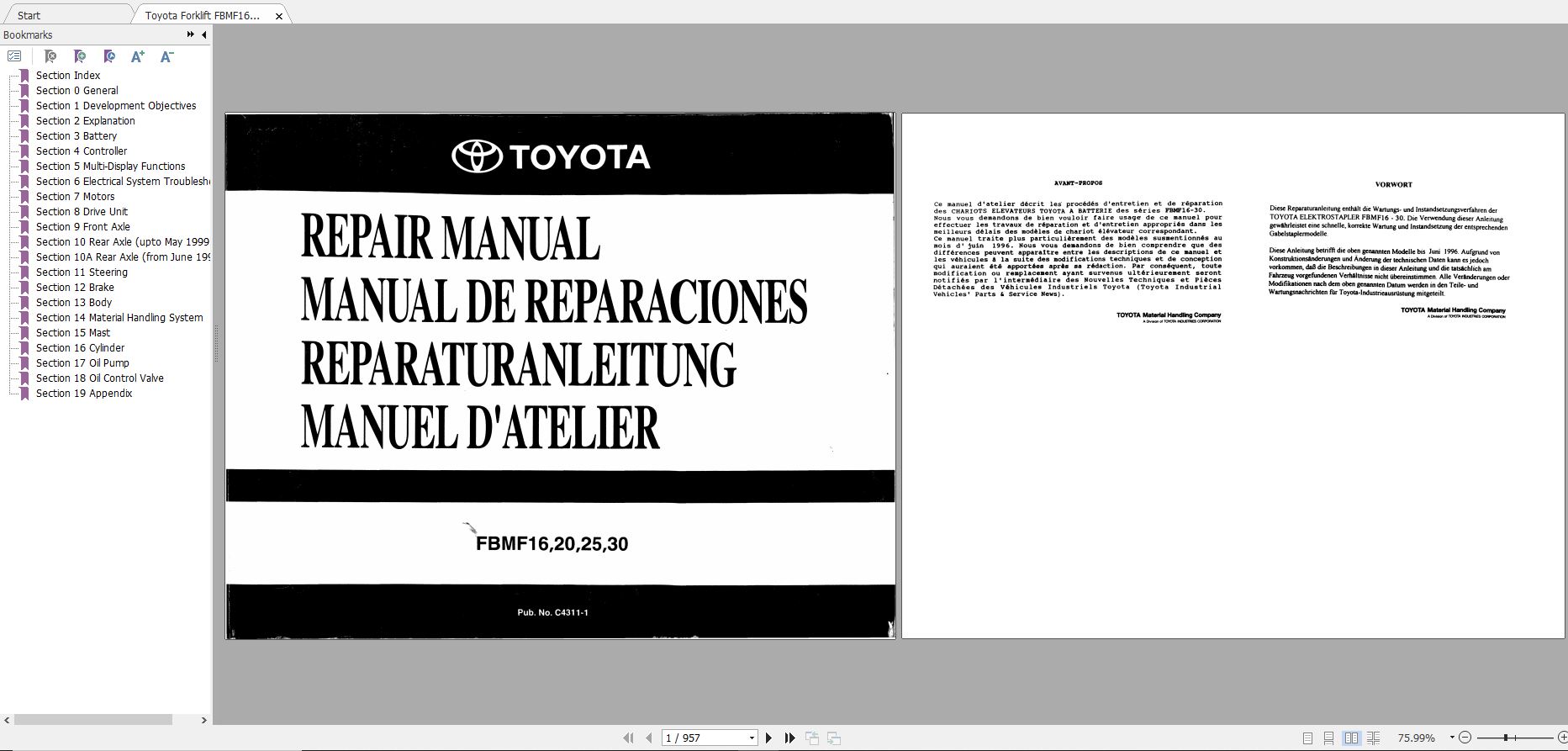This screenshot has width=1568, height=751.
Task: Switch to continuous facing view
Action: tap(1373, 738)
